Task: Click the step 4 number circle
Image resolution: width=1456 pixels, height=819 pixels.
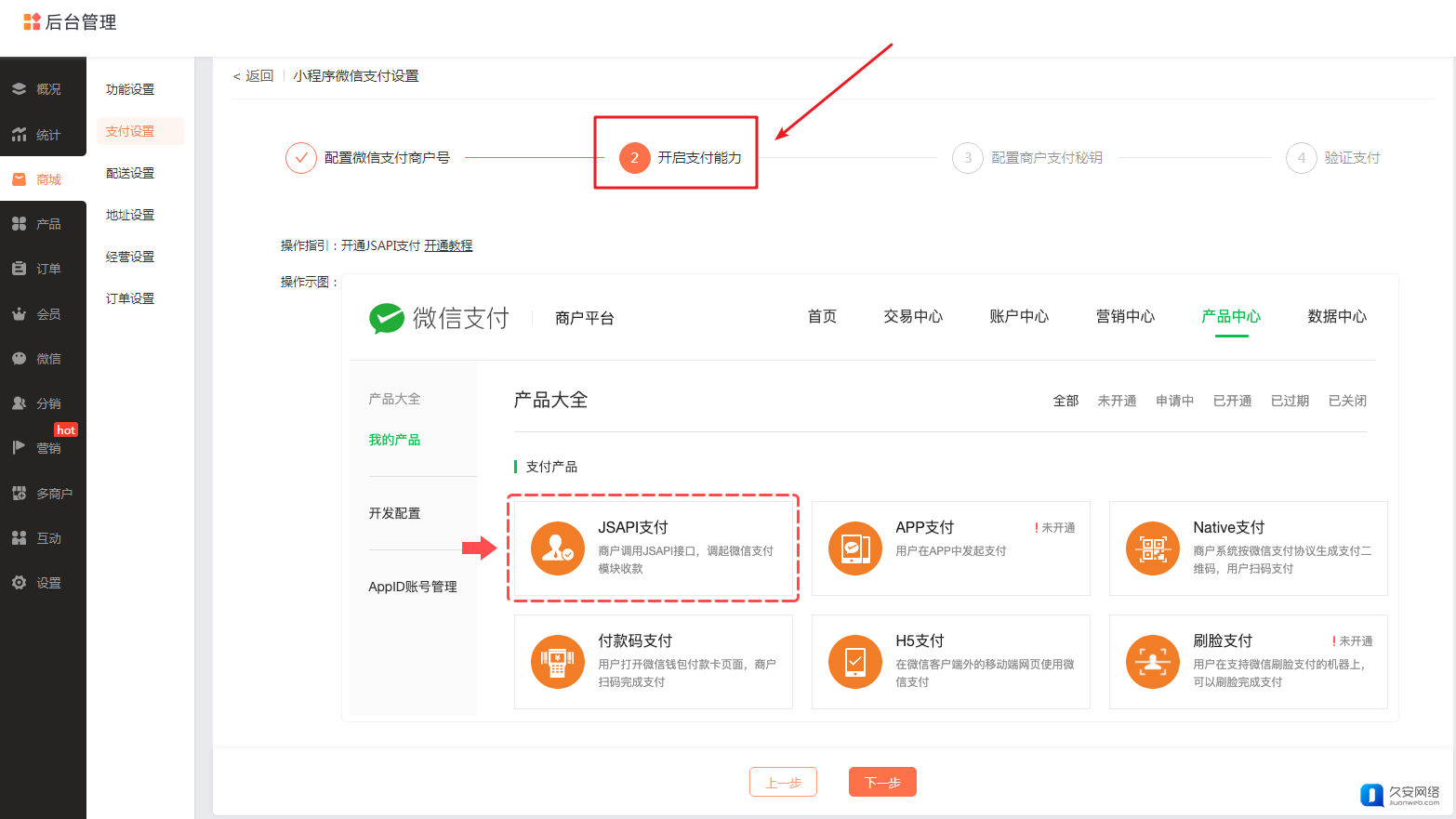Action: coord(1302,158)
